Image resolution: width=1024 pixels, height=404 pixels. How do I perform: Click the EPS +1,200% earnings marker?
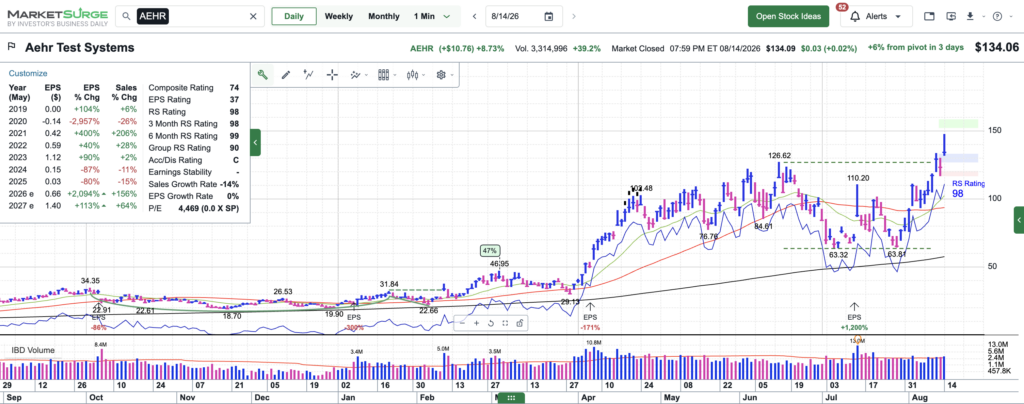coord(854,316)
